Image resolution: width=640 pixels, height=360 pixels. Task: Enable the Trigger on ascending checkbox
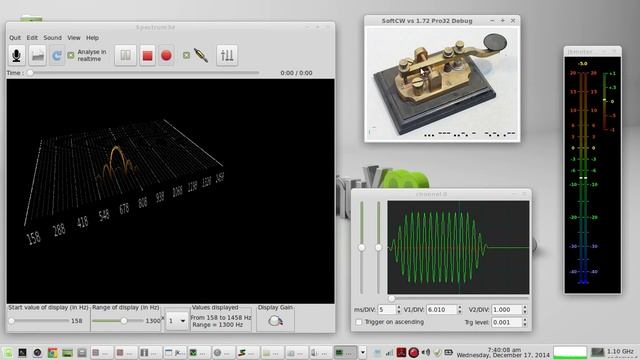[359, 322]
